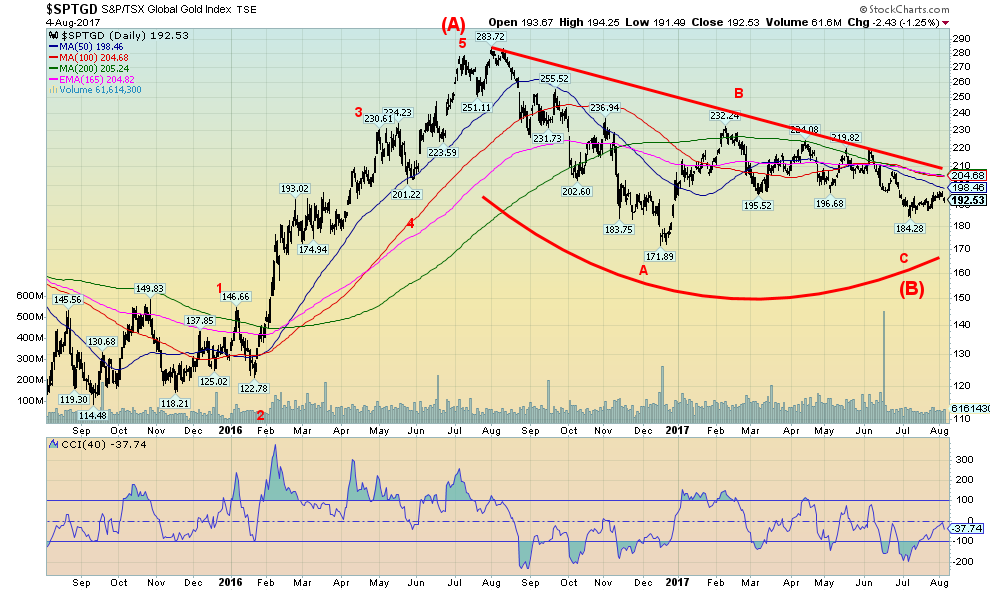Click the 149.83 price label

tap(150, 289)
